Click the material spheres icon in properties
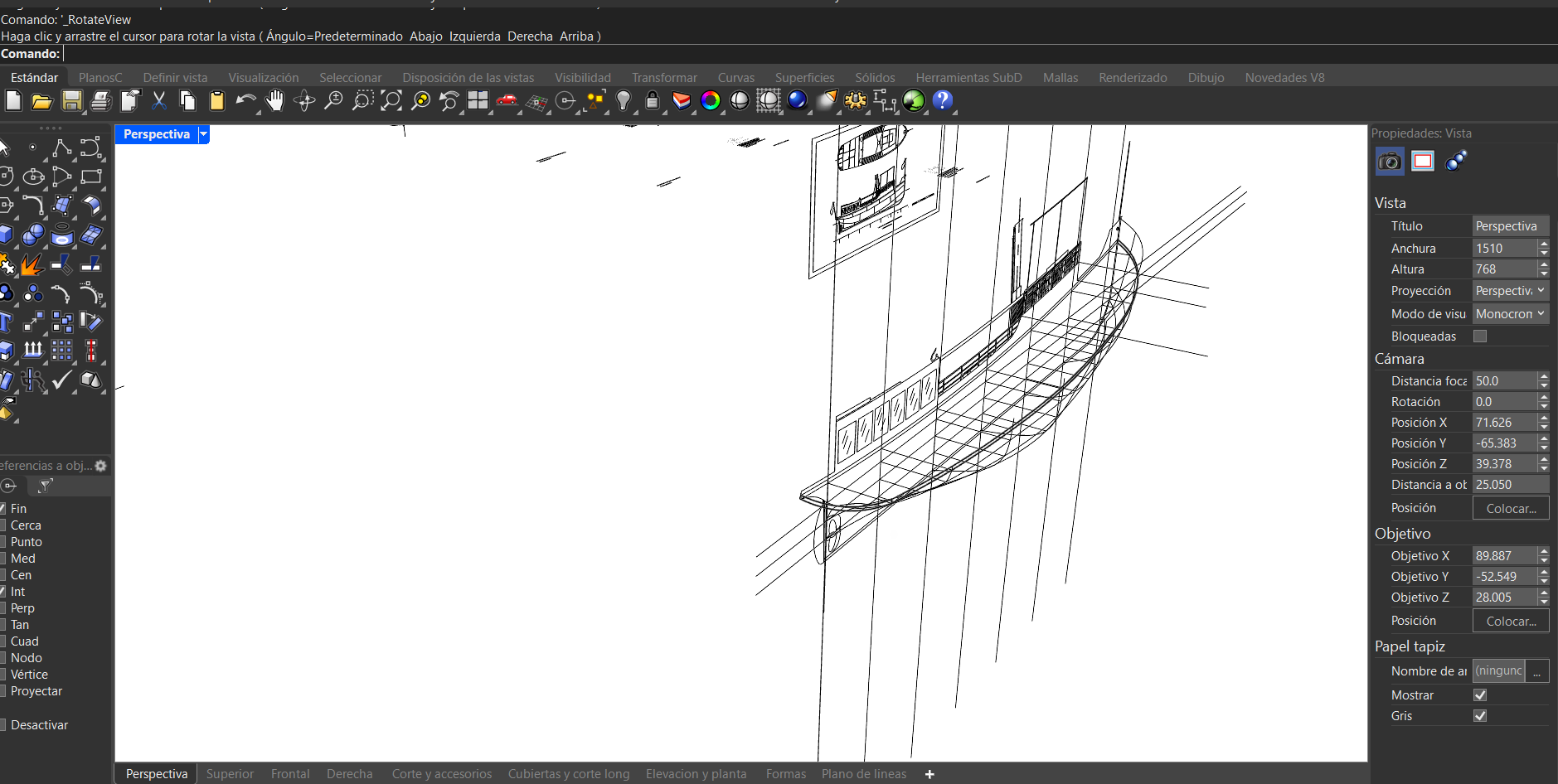Viewport: 1558px width, 784px height. click(1456, 161)
